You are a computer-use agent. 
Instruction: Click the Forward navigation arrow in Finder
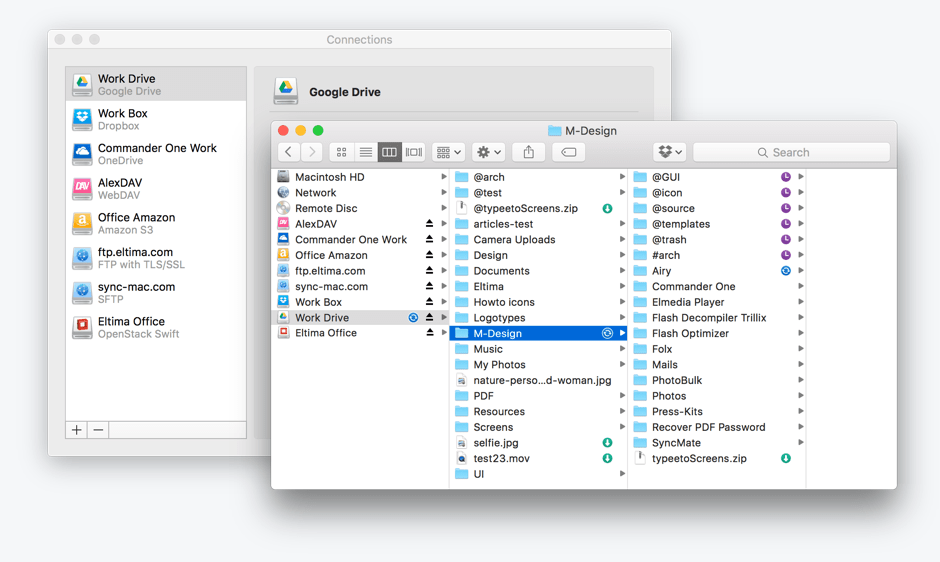coord(312,152)
